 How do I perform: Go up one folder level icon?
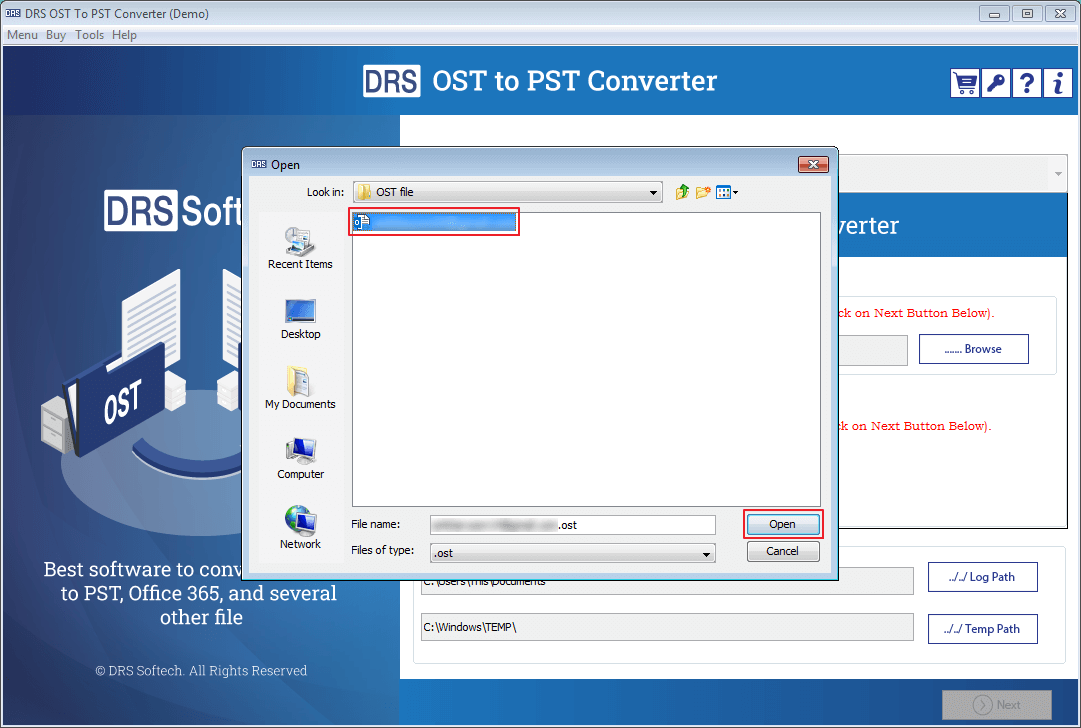click(682, 192)
